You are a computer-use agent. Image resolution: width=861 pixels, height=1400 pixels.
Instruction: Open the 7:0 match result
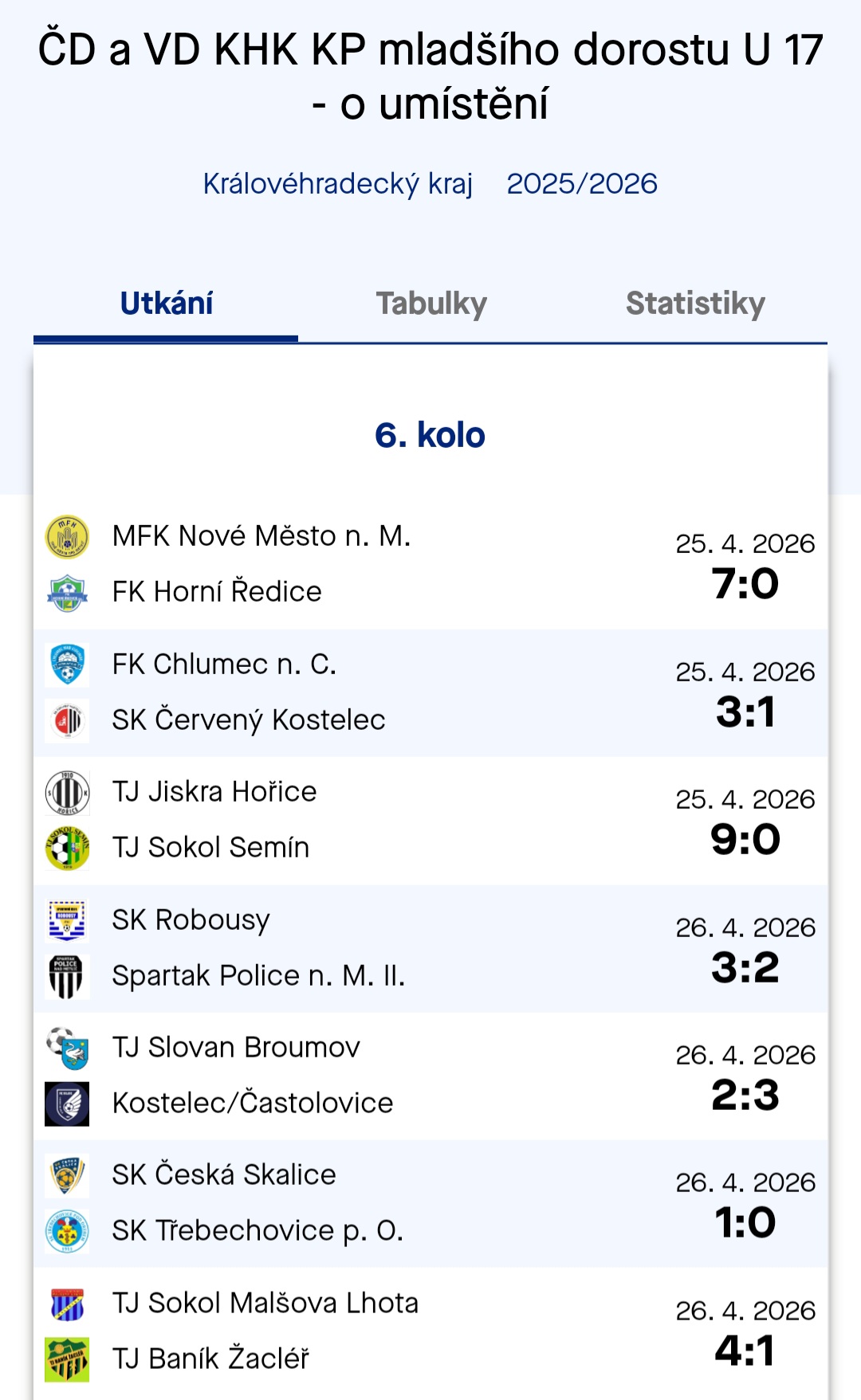(x=745, y=583)
